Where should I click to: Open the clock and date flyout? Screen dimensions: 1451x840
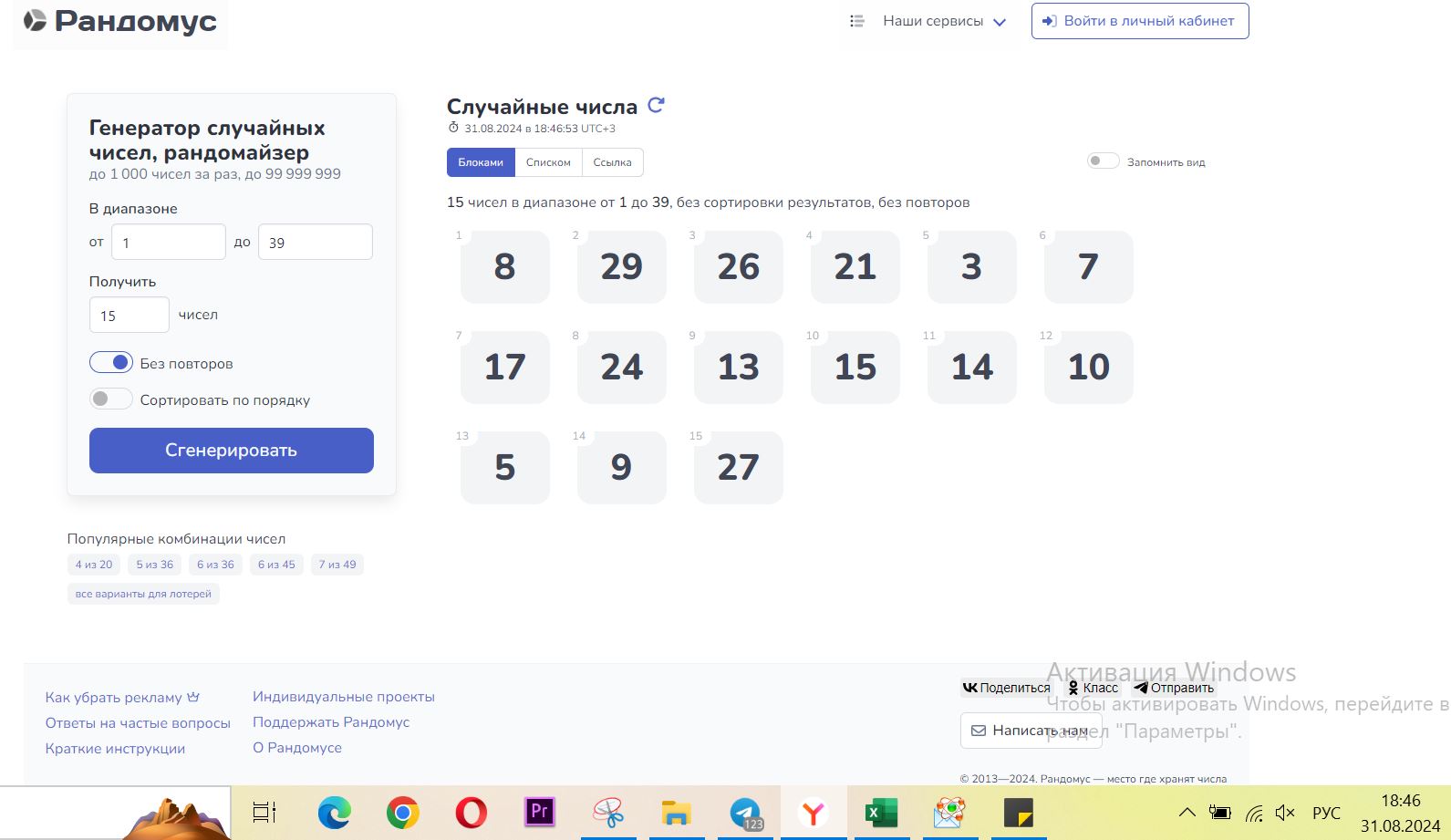tap(1401, 813)
